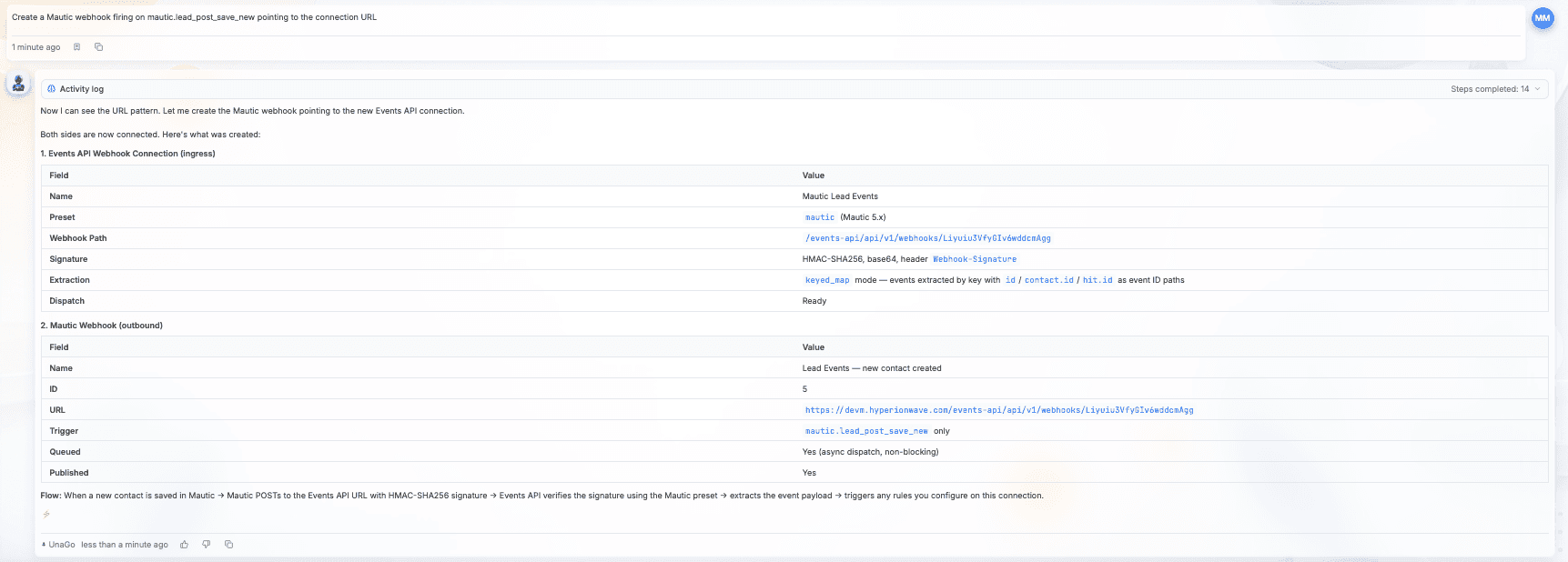The image size is (1568, 562).
Task: Click the assistant robot avatar
Action: click(18, 85)
